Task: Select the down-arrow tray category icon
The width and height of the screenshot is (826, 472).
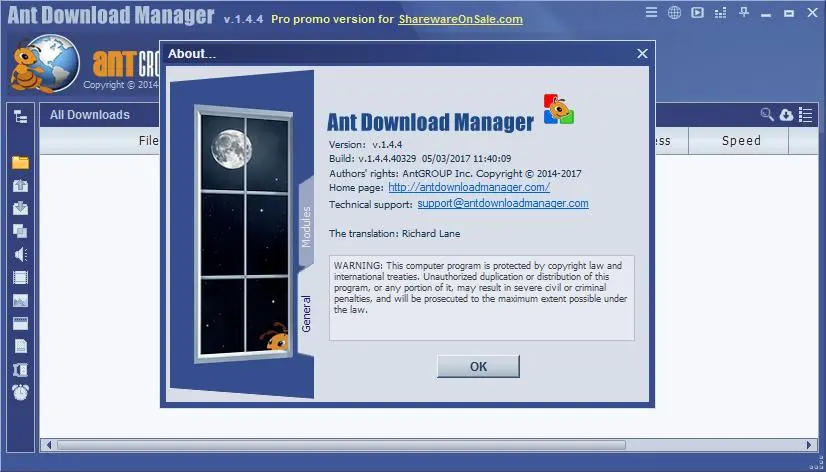Action: point(21,208)
